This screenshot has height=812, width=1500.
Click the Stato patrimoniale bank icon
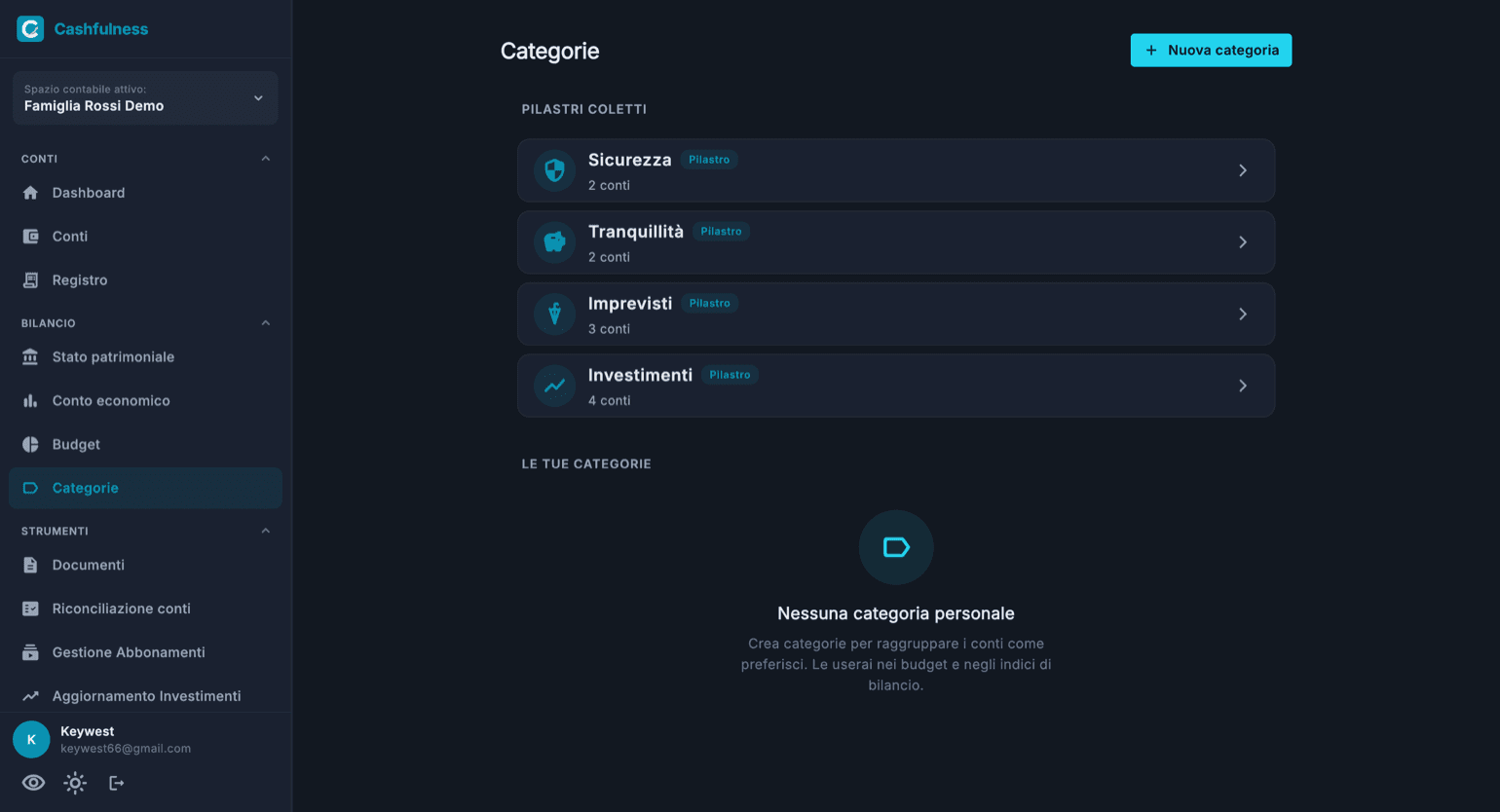tap(30, 357)
